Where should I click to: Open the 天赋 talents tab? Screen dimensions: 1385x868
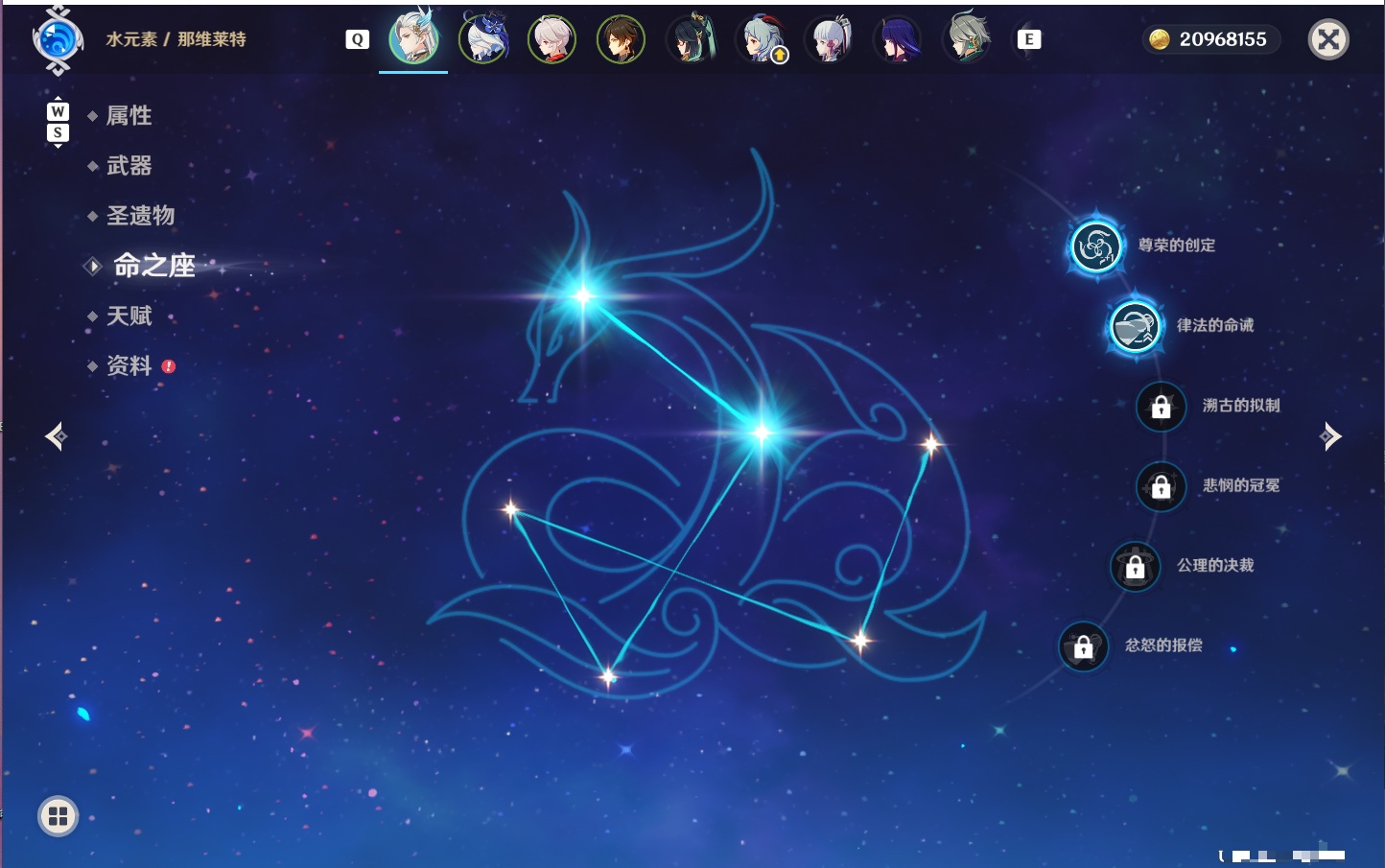coord(129,316)
